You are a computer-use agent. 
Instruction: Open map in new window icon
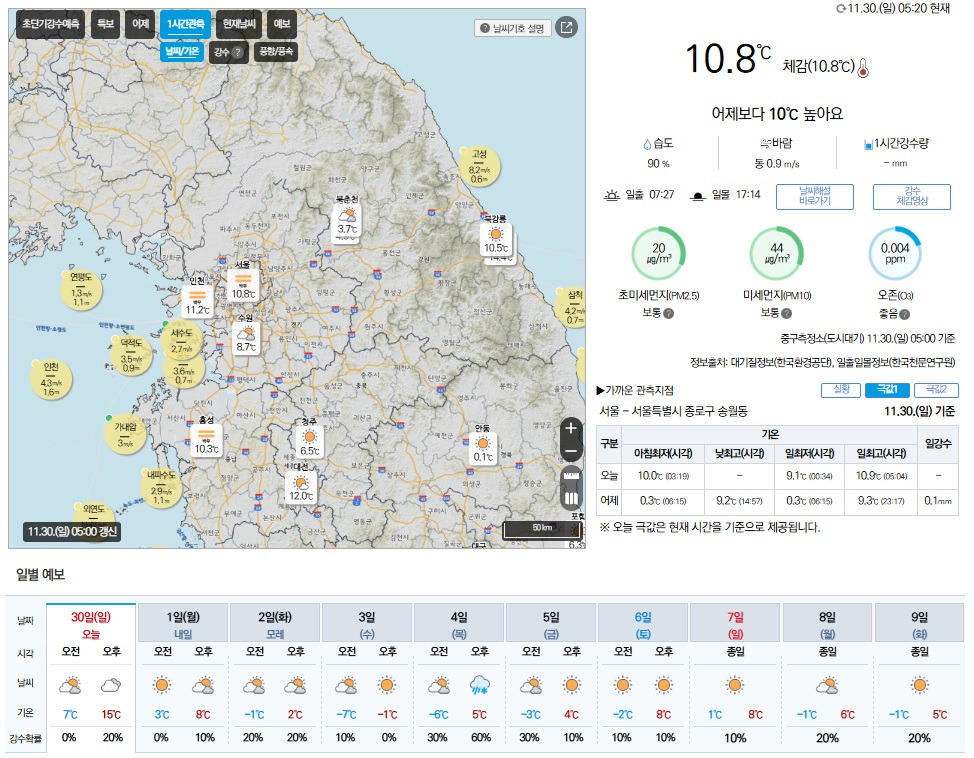(x=567, y=27)
